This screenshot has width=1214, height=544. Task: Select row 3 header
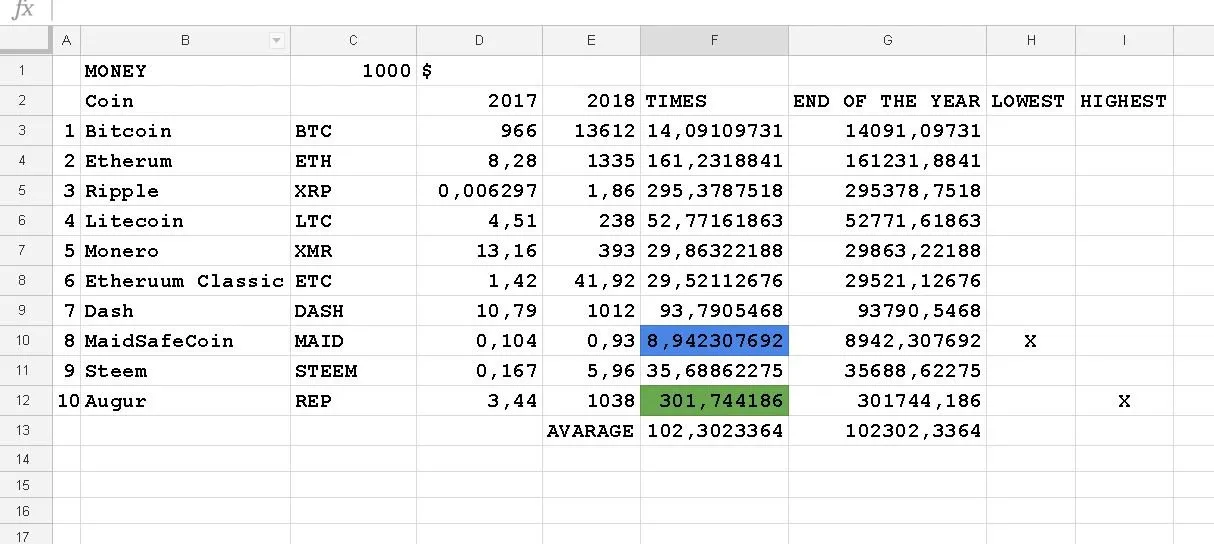(25, 131)
